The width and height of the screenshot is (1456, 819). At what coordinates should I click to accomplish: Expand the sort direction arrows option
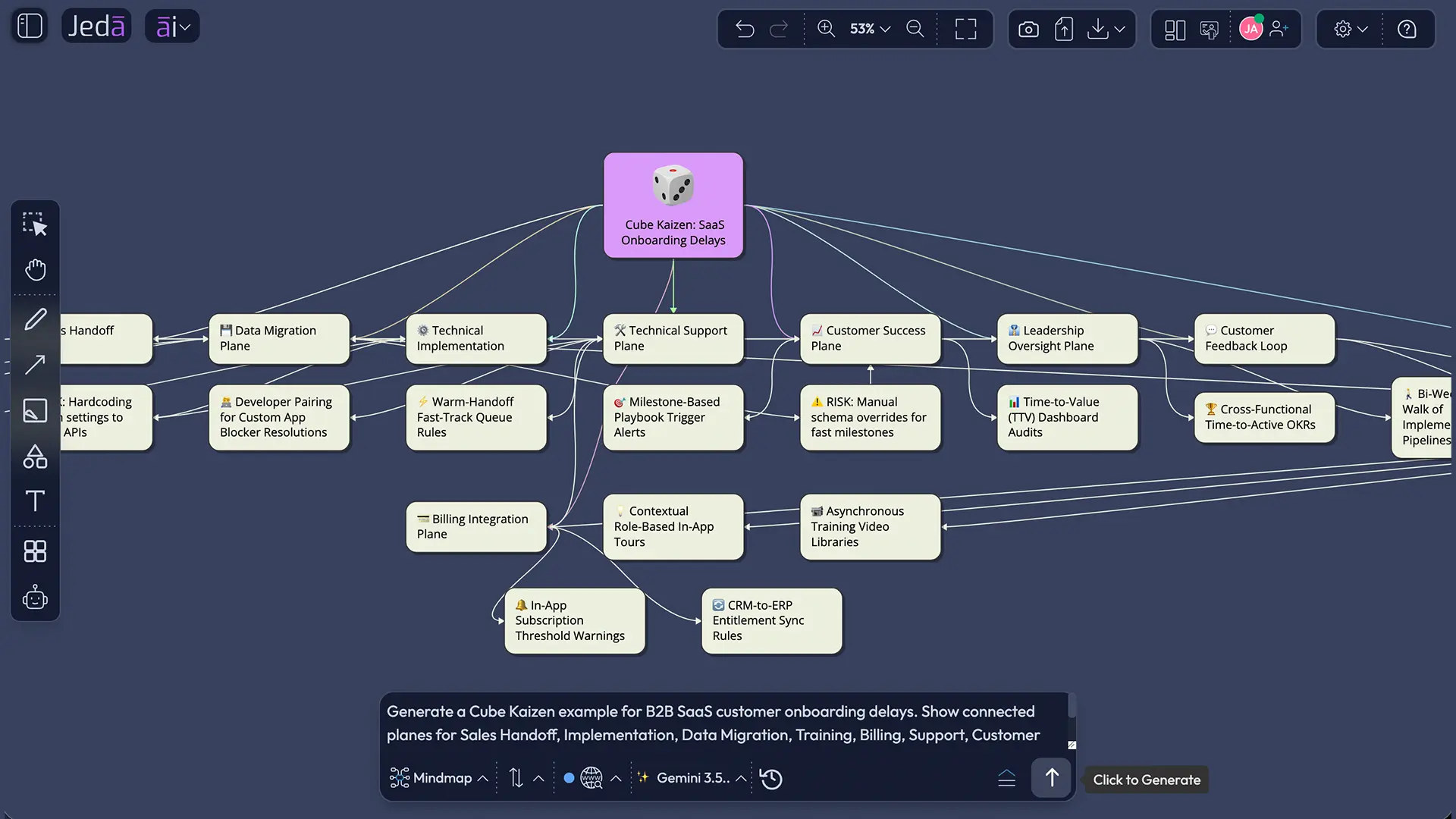(526, 778)
